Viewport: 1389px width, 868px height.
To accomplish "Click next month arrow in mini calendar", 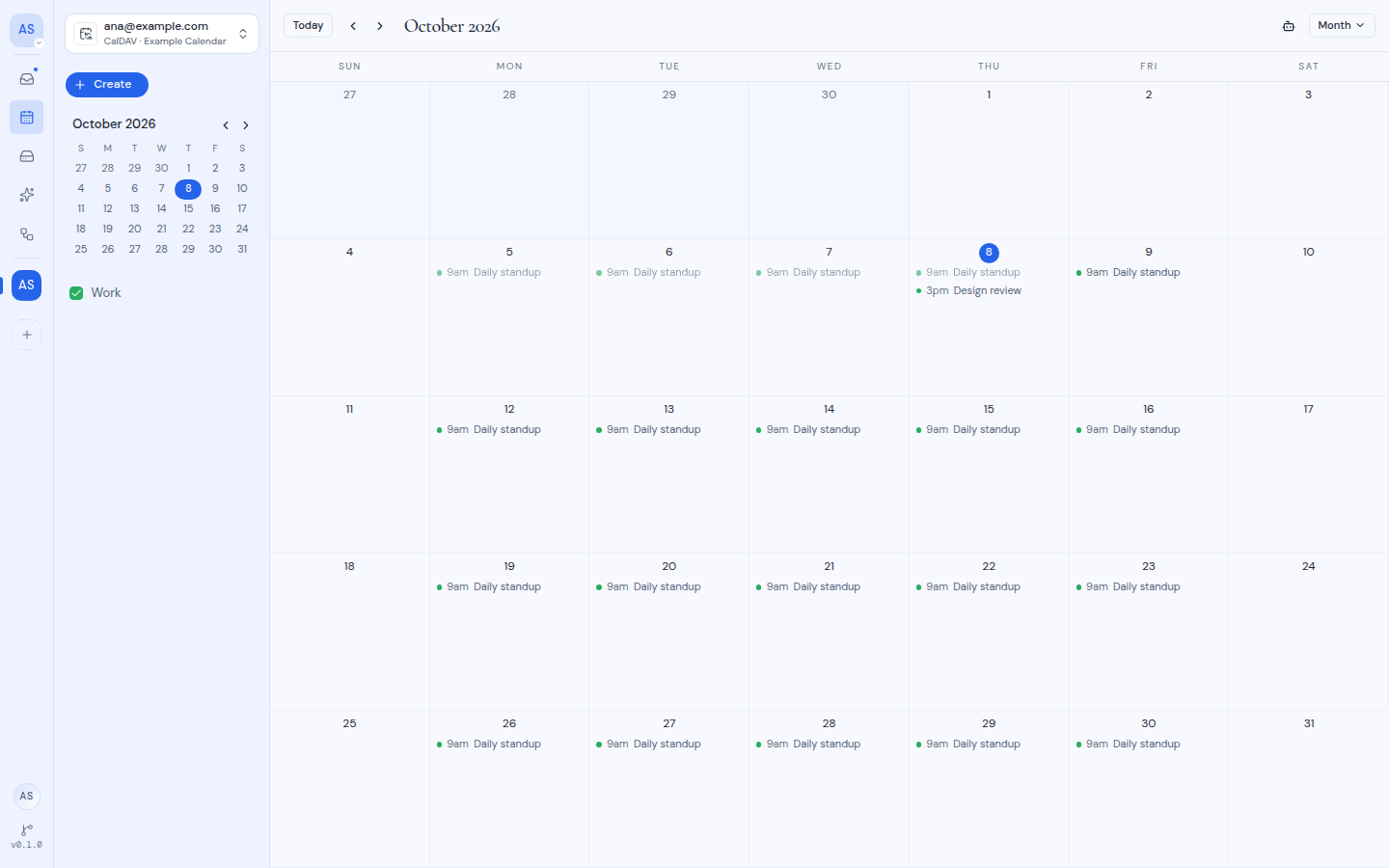I will [246, 125].
